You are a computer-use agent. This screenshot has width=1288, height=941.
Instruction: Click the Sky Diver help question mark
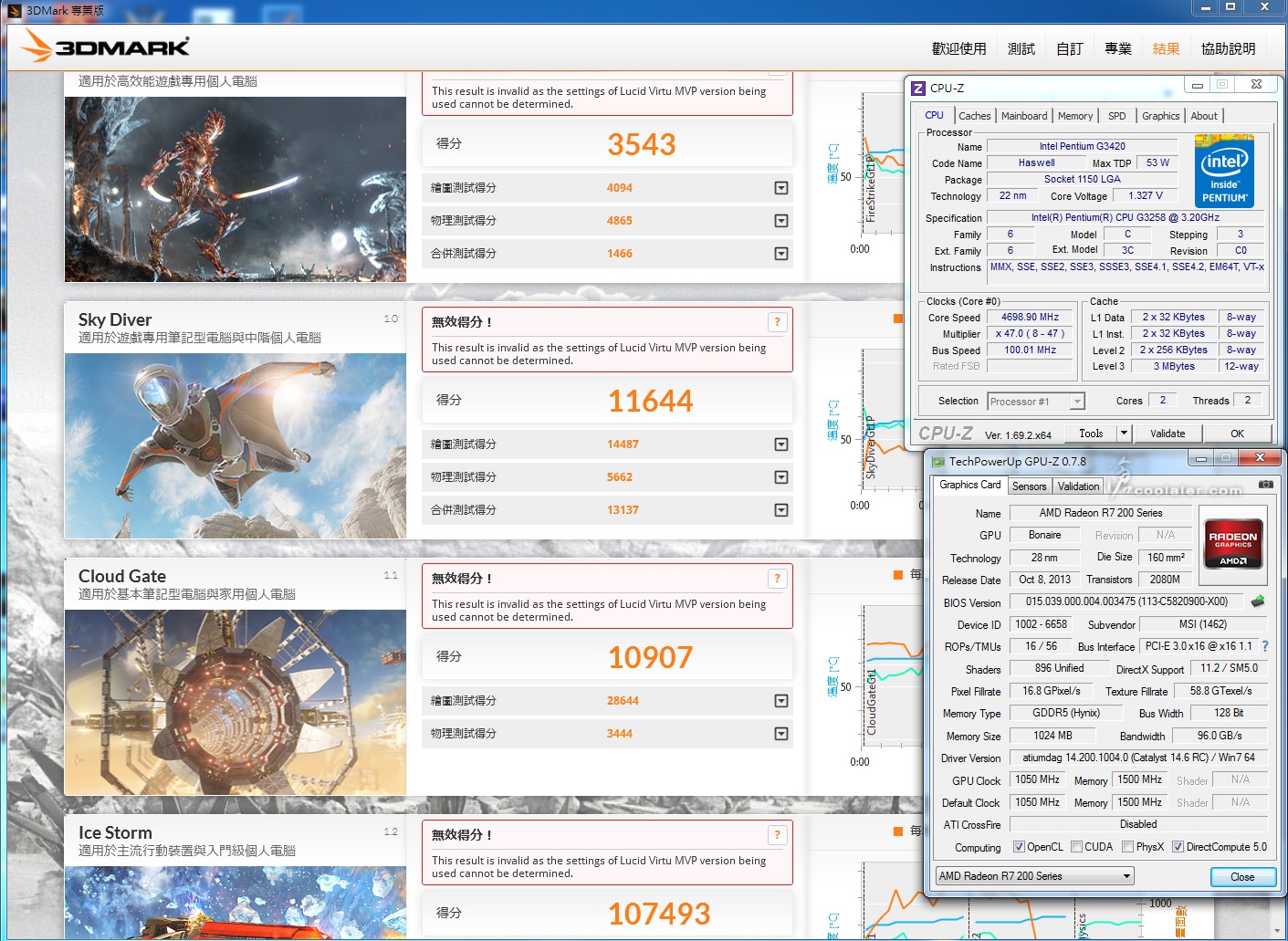(777, 321)
